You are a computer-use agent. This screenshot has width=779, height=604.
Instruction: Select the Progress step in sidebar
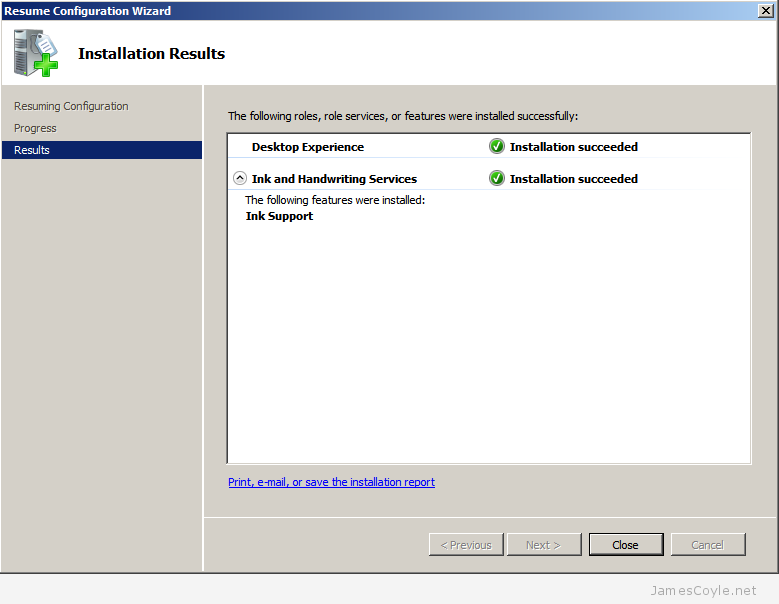[x=35, y=128]
